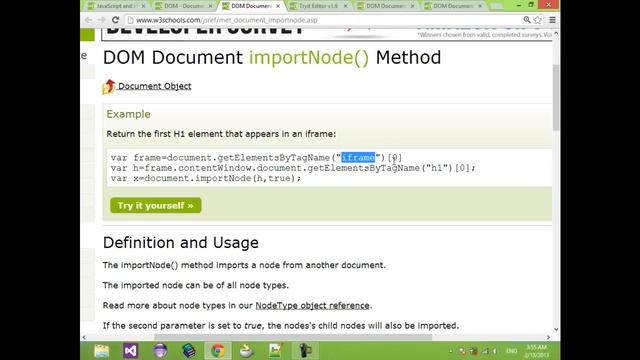Click the horizontal scrollbar thumb
This screenshot has height=360, width=640.
pyautogui.click(x=293, y=337)
